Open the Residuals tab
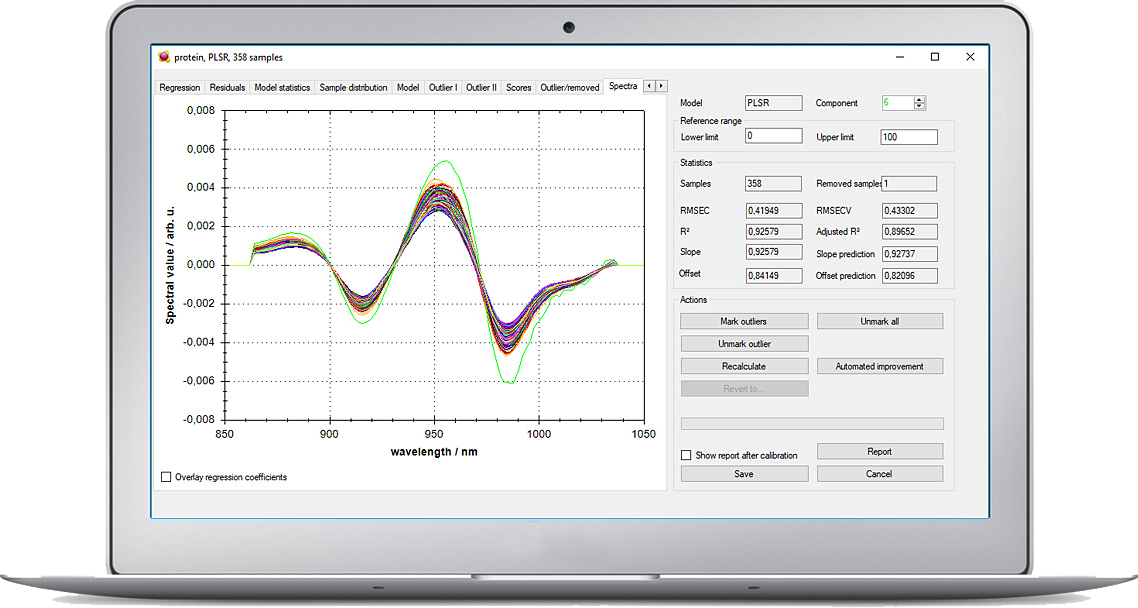This screenshot has width=1138, height=608. (x=227, y=88)
